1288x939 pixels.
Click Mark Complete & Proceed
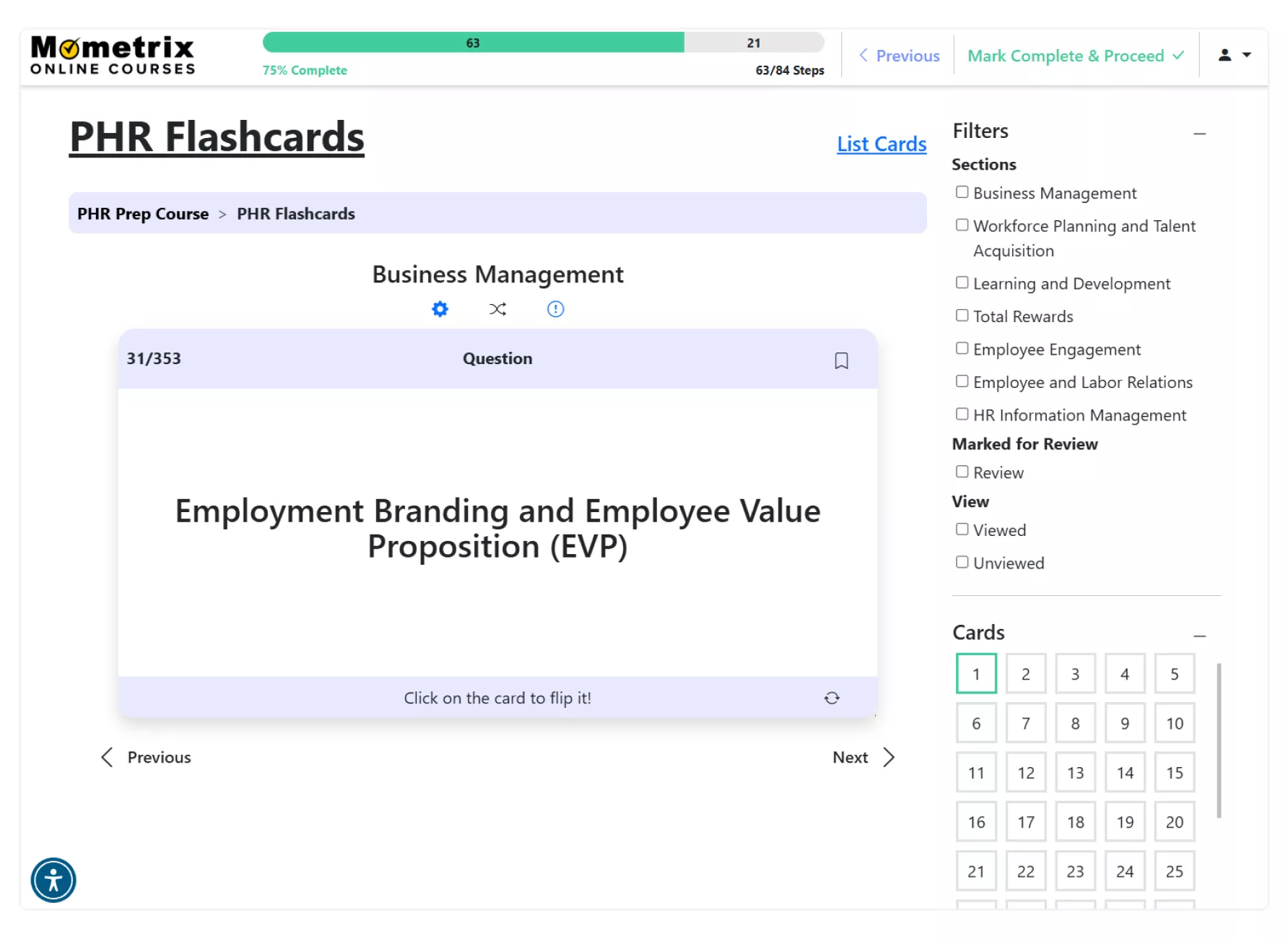1076,56
